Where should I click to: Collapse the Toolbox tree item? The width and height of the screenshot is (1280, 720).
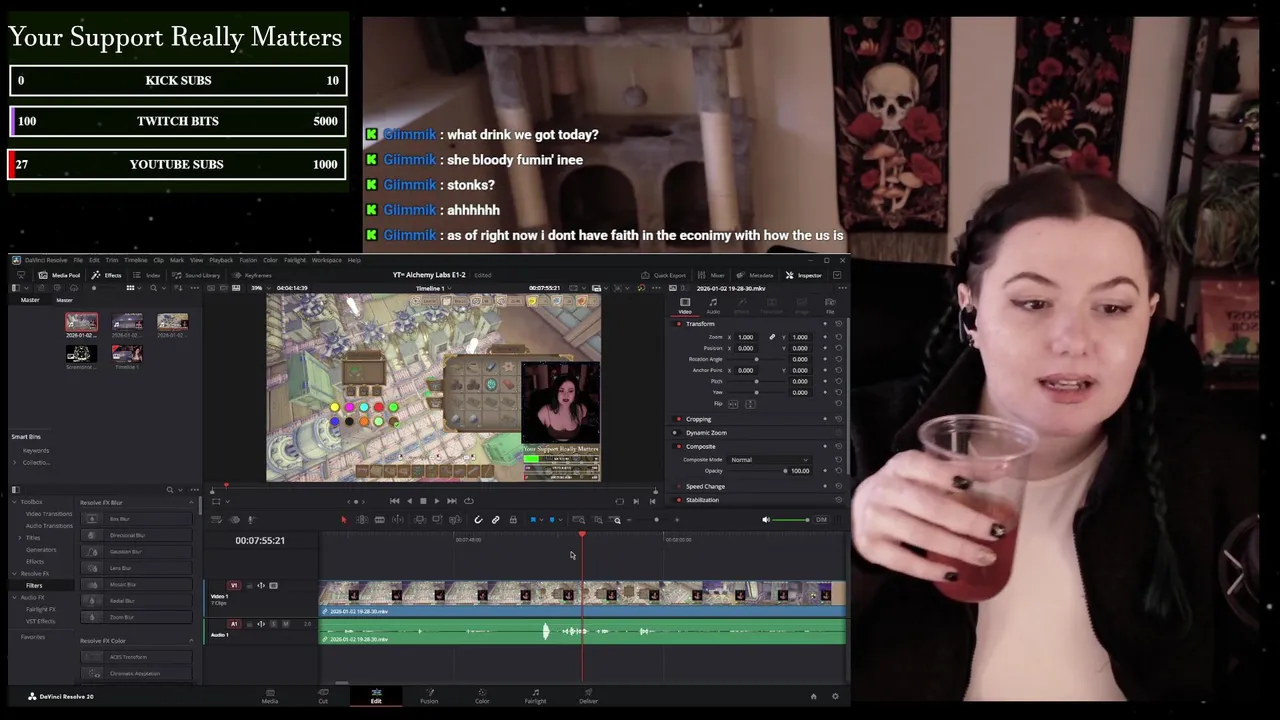click(x=16, y=502)
